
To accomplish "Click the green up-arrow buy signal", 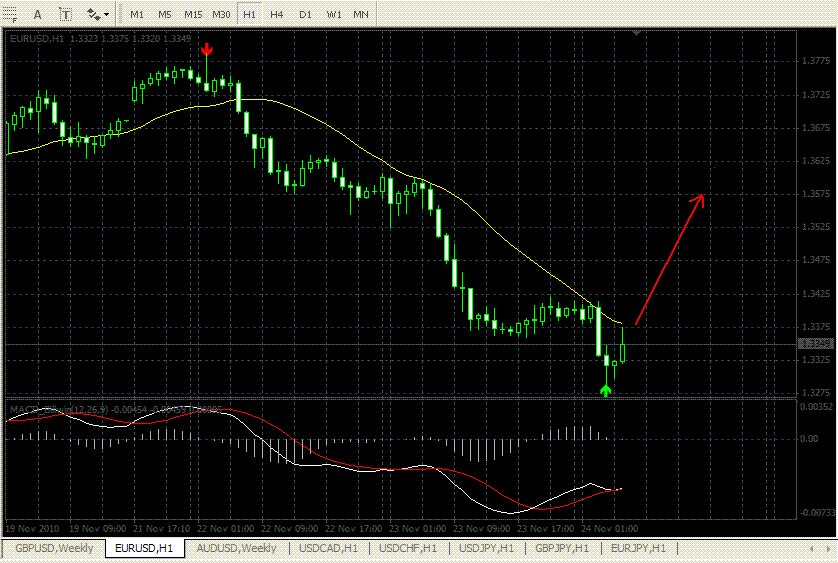I will tap(606, 390).
